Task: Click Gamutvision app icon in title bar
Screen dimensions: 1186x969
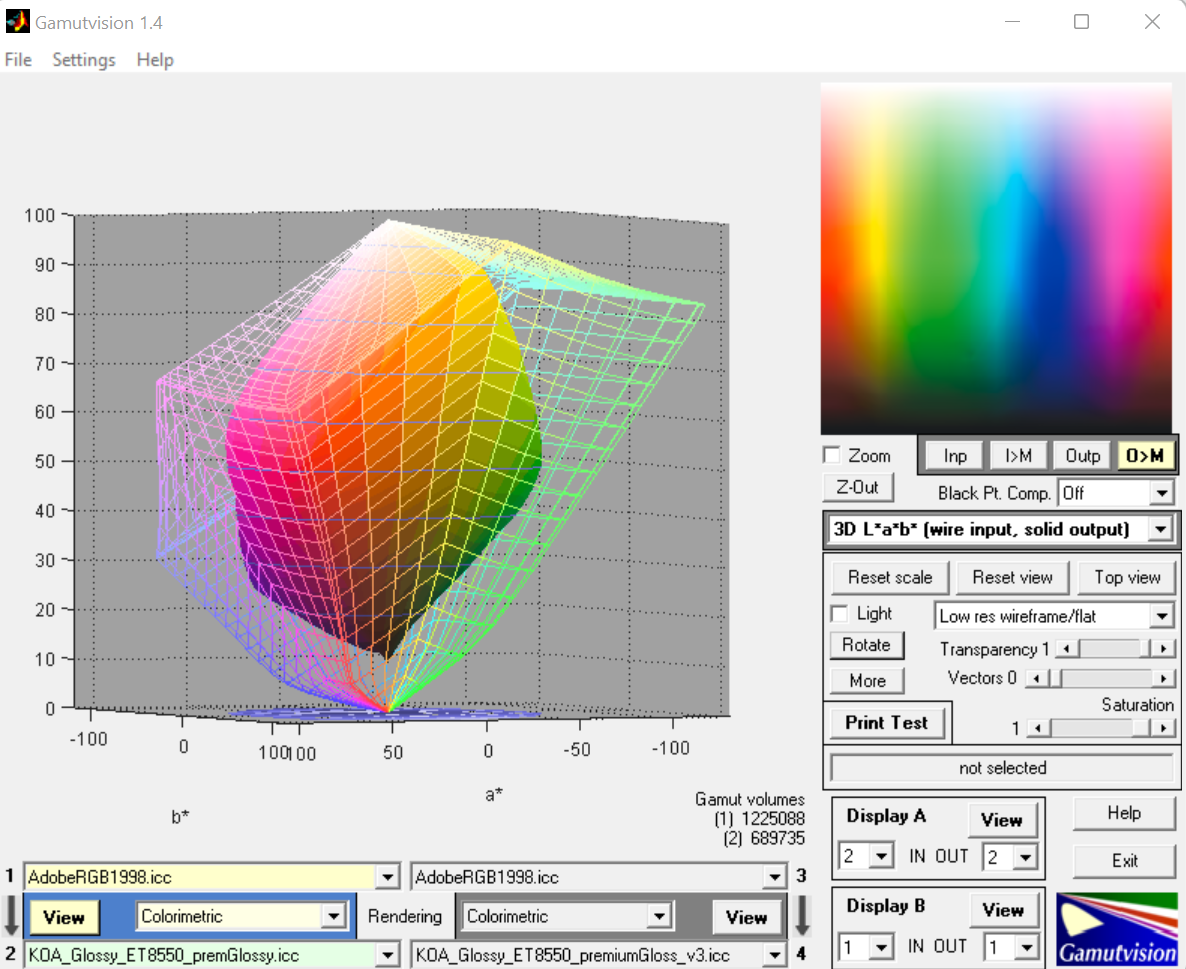Action: 17,21
